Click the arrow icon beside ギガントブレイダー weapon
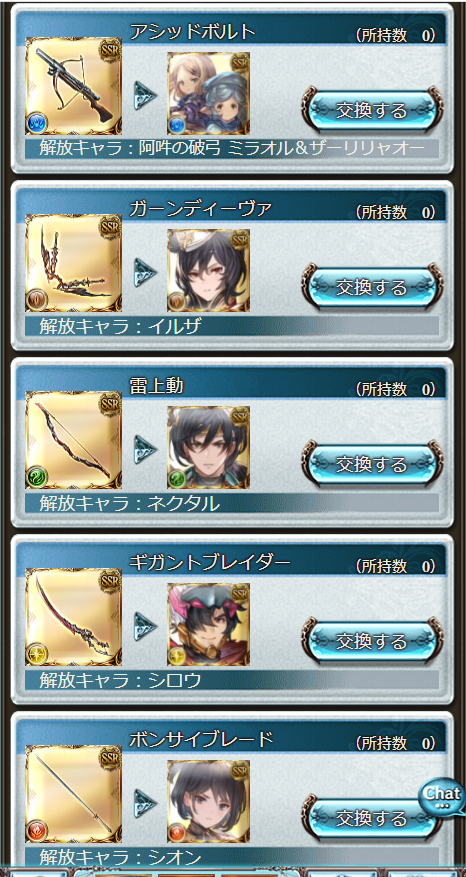The image size is (466, 877). click(145, 626)
